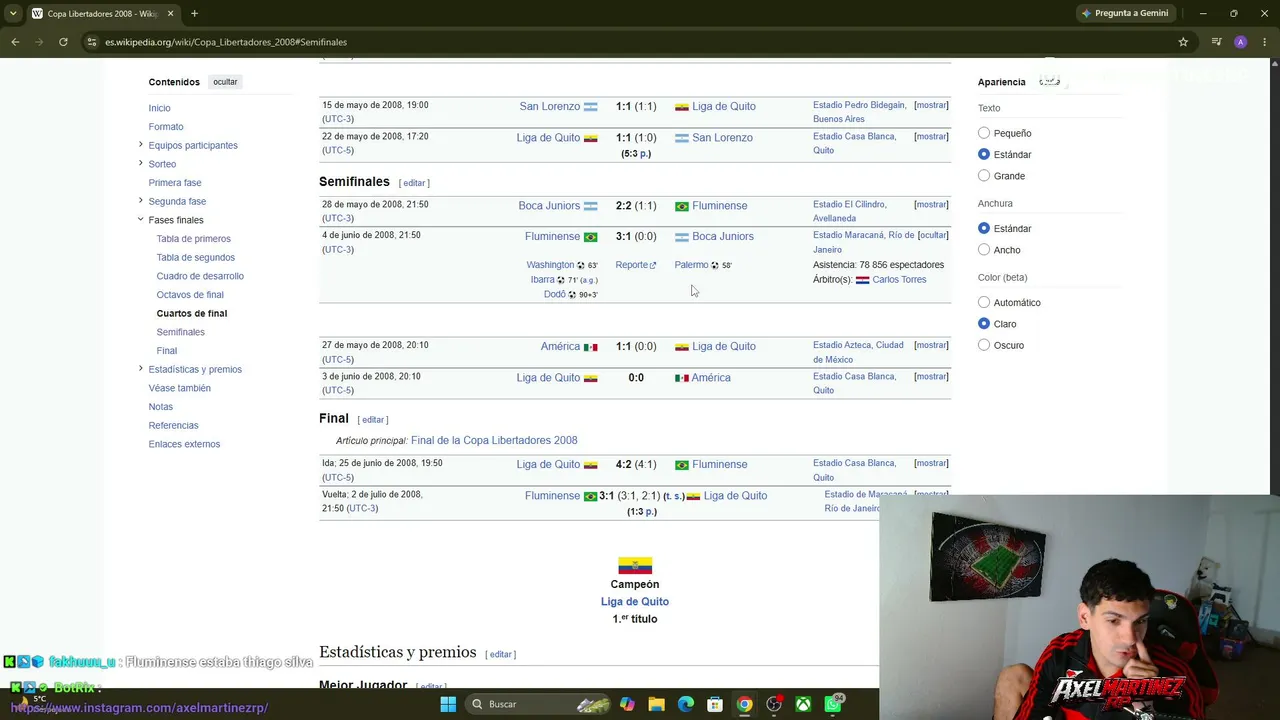This screenshot has height=720, width=1280.
Task: Switch to Chrome on the taskbar
Action: tap(745, 704)
